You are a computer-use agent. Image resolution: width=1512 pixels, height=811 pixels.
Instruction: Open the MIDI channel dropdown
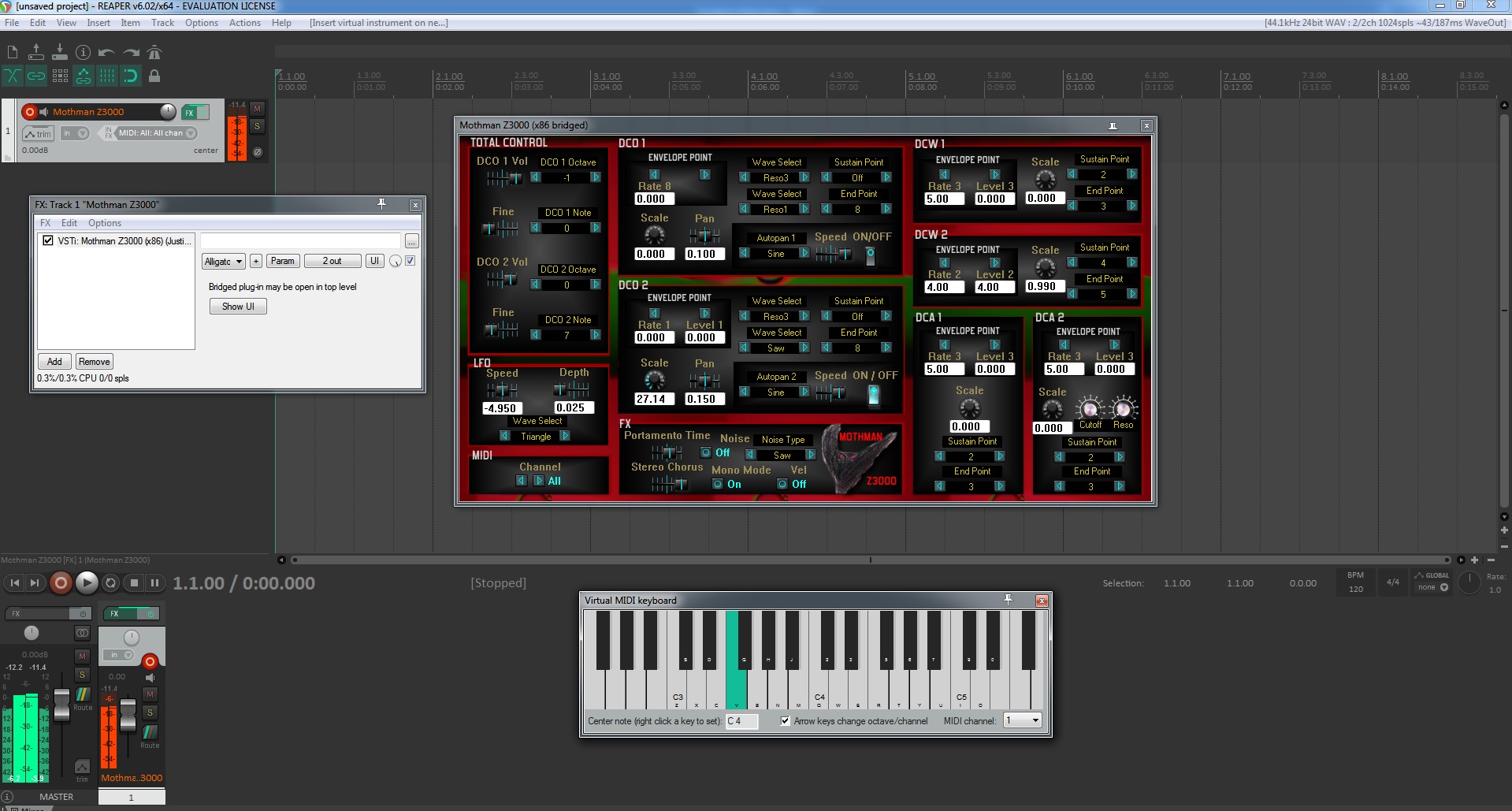click(1023, 720)
